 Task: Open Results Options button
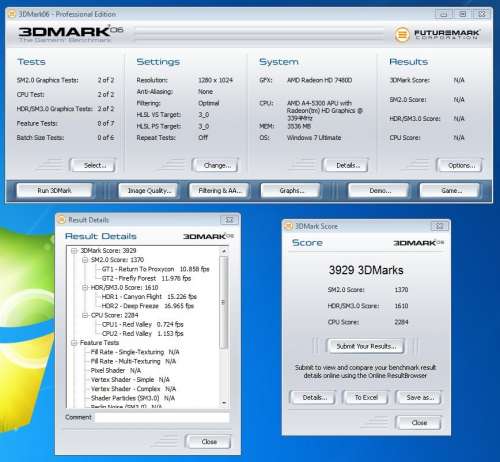pos(460,165)
